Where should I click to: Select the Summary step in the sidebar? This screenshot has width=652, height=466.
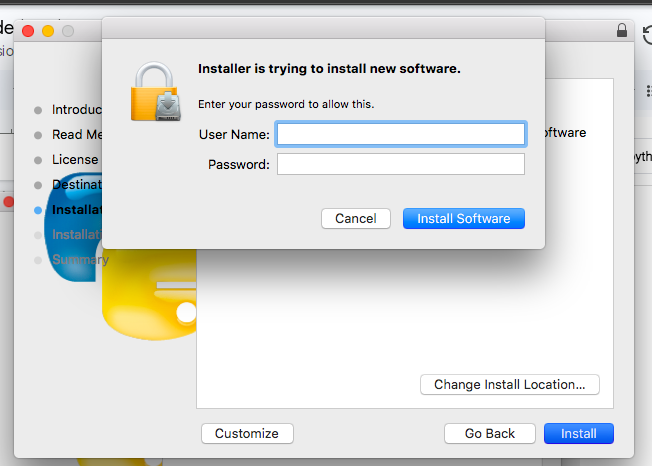pos(79,260)
